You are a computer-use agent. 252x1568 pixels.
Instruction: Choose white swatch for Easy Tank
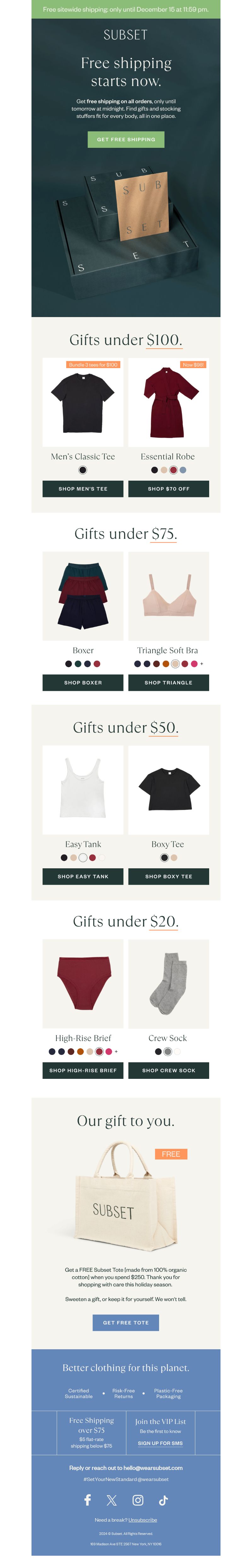83,857
